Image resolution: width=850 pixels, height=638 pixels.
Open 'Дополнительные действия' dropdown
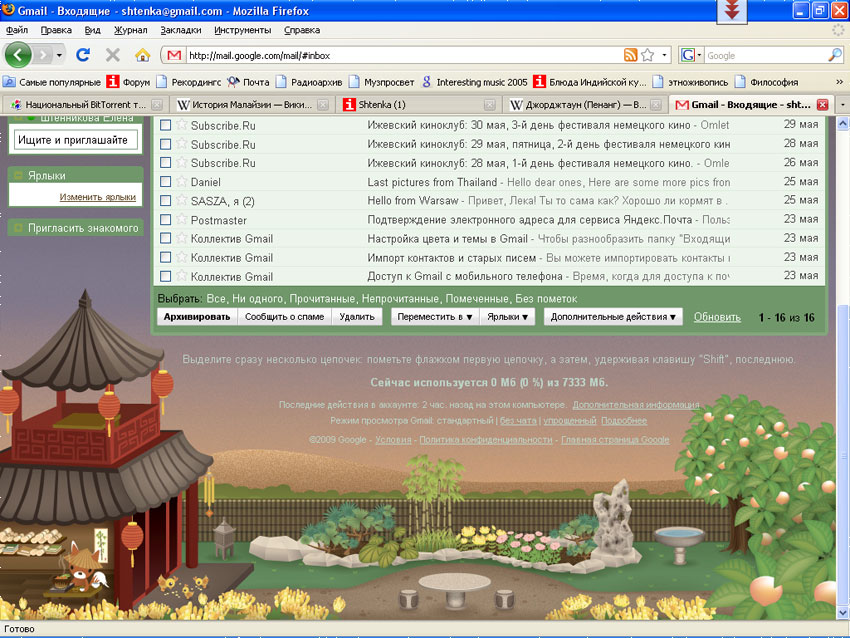tap(613, 317)
